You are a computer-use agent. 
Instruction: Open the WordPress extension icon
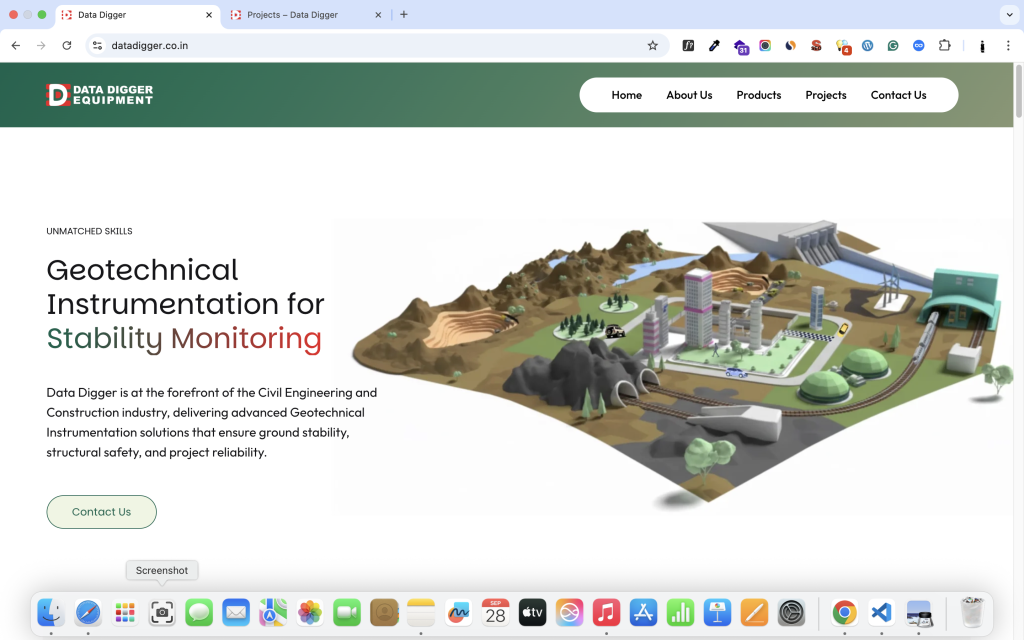click(x=867, y=45)
